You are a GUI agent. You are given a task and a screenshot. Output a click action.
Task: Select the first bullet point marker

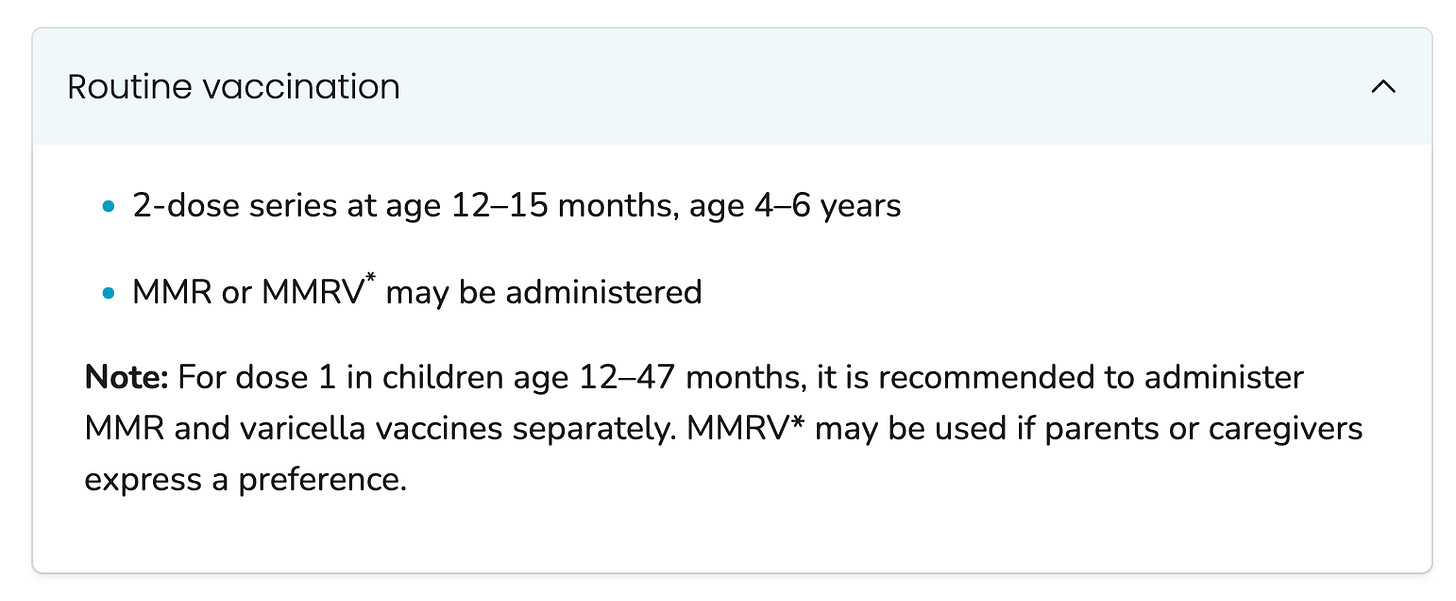click(110, 205)
